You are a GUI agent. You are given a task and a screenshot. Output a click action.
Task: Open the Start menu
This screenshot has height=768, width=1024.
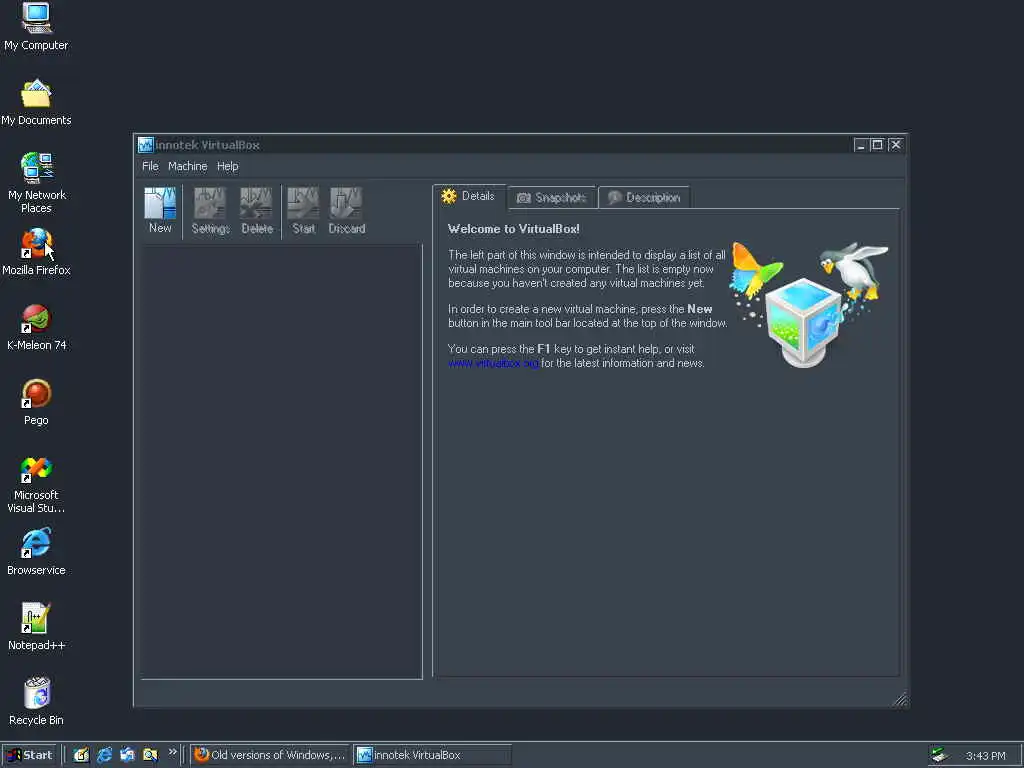[x=30, y=755]
